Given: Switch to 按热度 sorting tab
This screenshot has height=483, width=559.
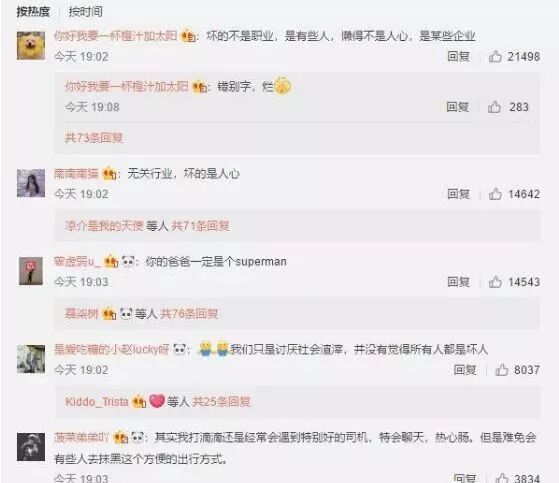Looking at the screenshot, I should [33, 12].
